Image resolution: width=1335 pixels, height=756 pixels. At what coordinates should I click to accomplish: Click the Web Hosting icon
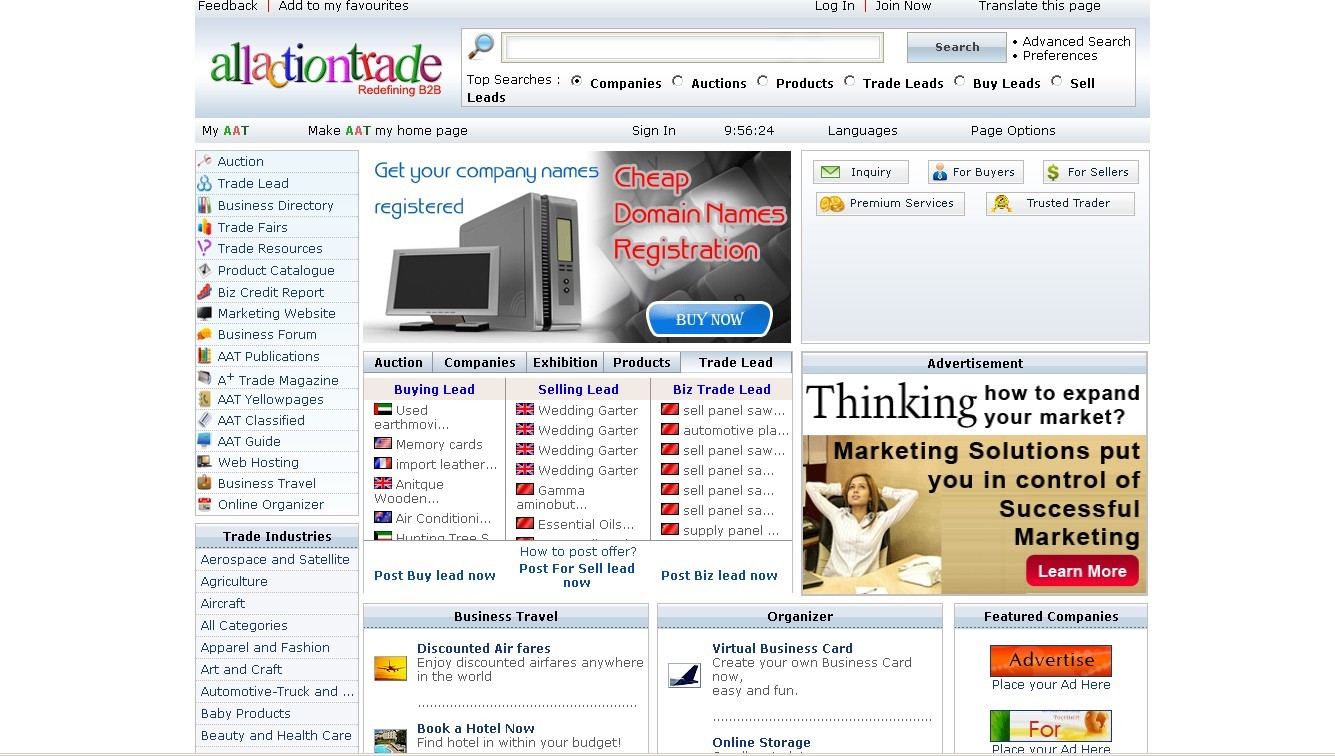tap(205, 462)
